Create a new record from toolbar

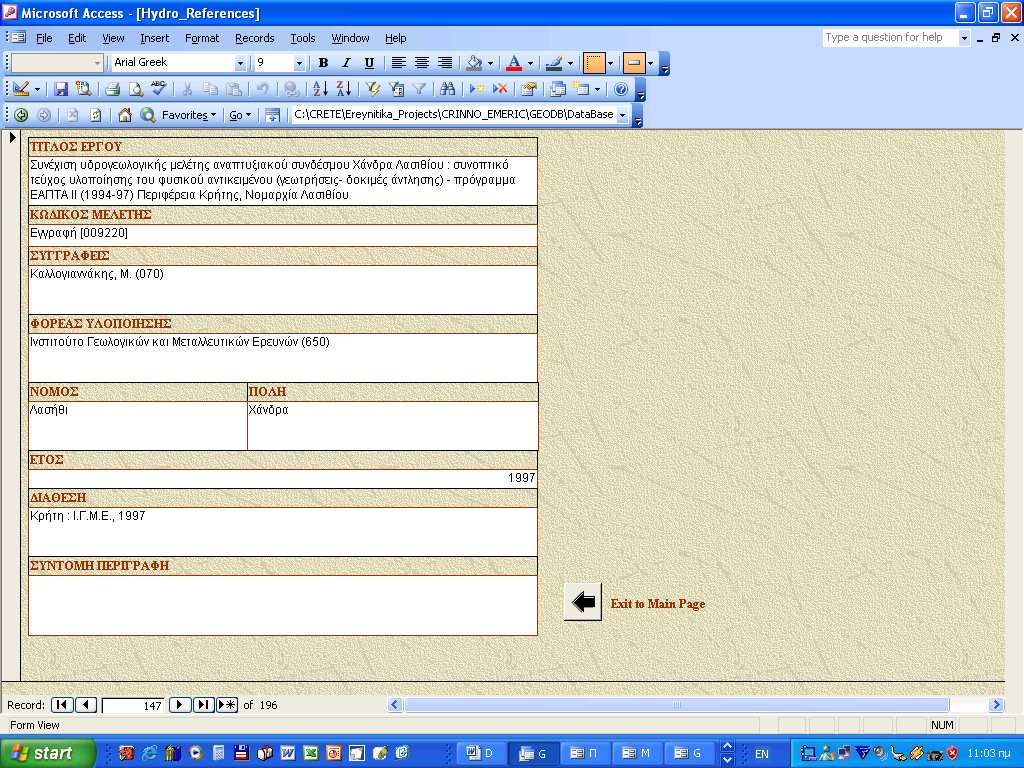477,89
